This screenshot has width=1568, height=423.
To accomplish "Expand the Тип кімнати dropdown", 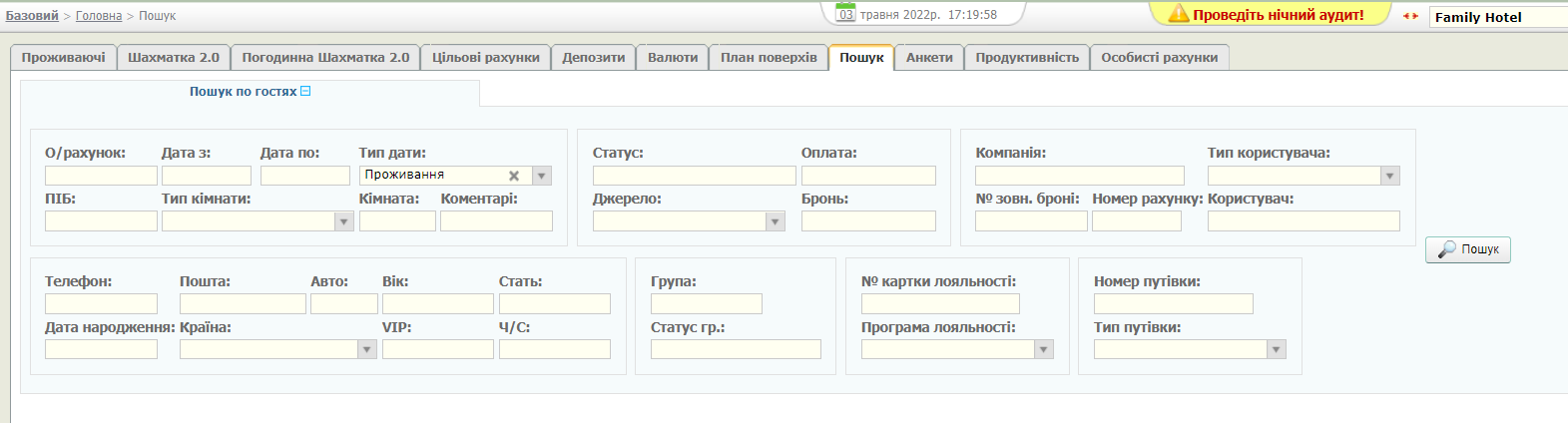I will 343,221.
